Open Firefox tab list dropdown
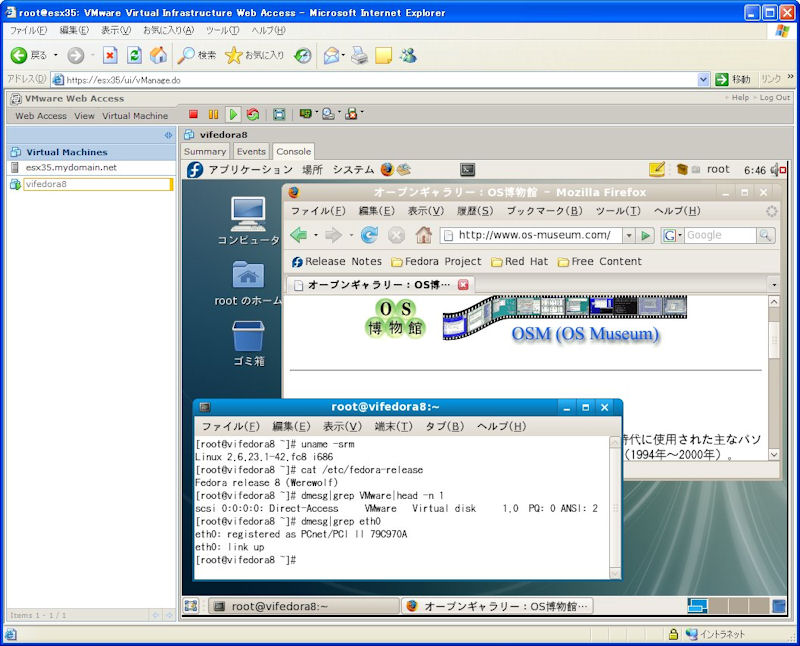The height and width of the screenshot is (646, 800). [x=773, y=285]
